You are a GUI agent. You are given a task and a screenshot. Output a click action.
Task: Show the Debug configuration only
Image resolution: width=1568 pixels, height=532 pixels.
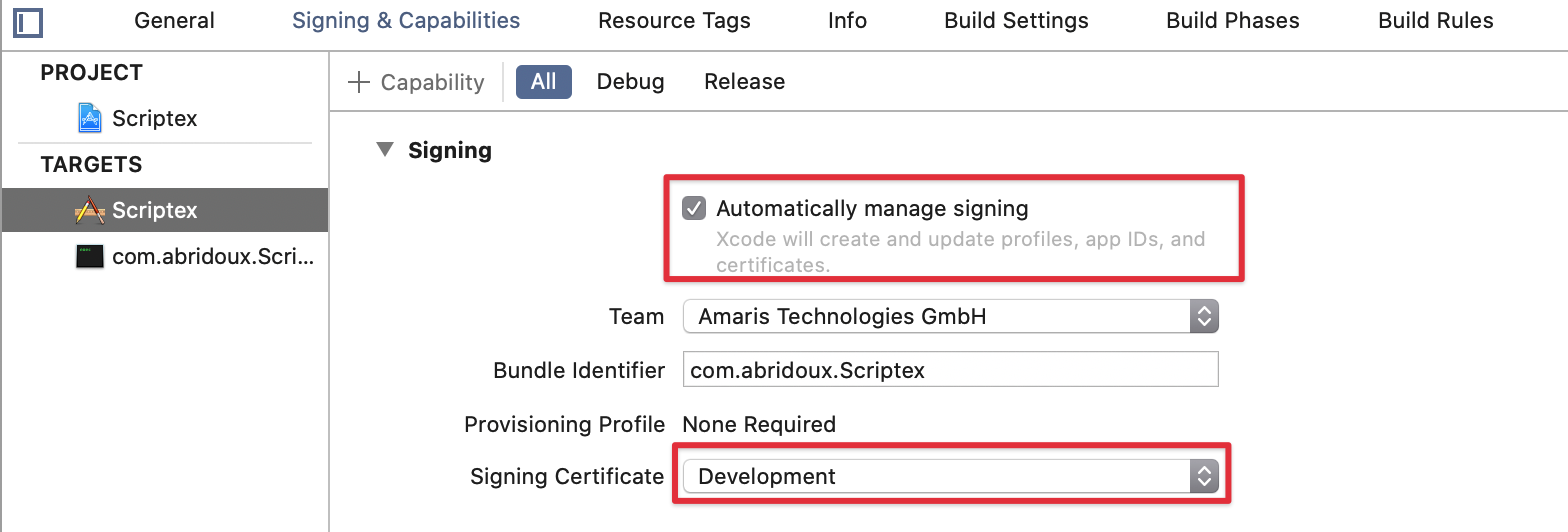[x=630, y=82]
